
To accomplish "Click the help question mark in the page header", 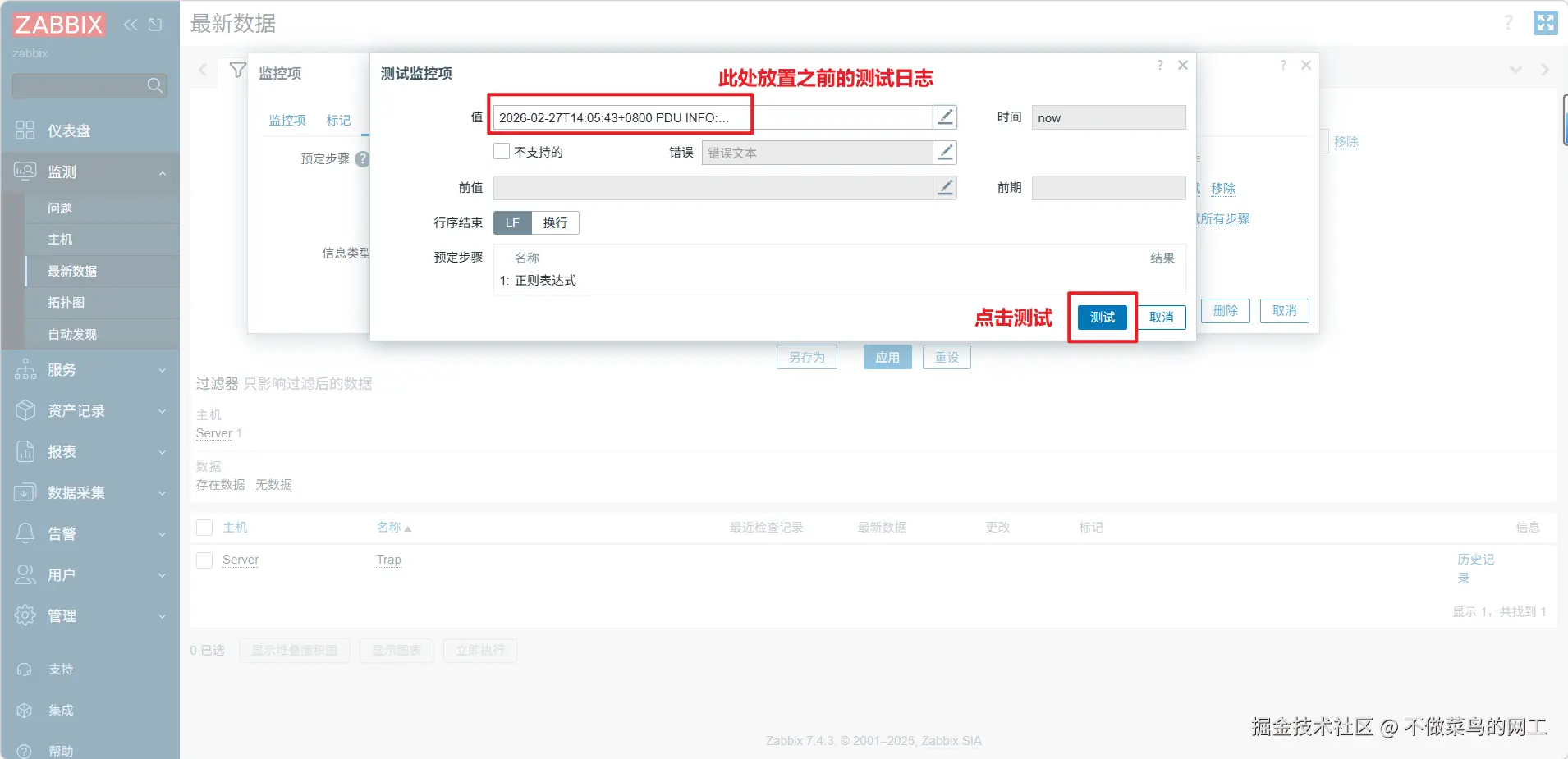I will [1508, 23].
